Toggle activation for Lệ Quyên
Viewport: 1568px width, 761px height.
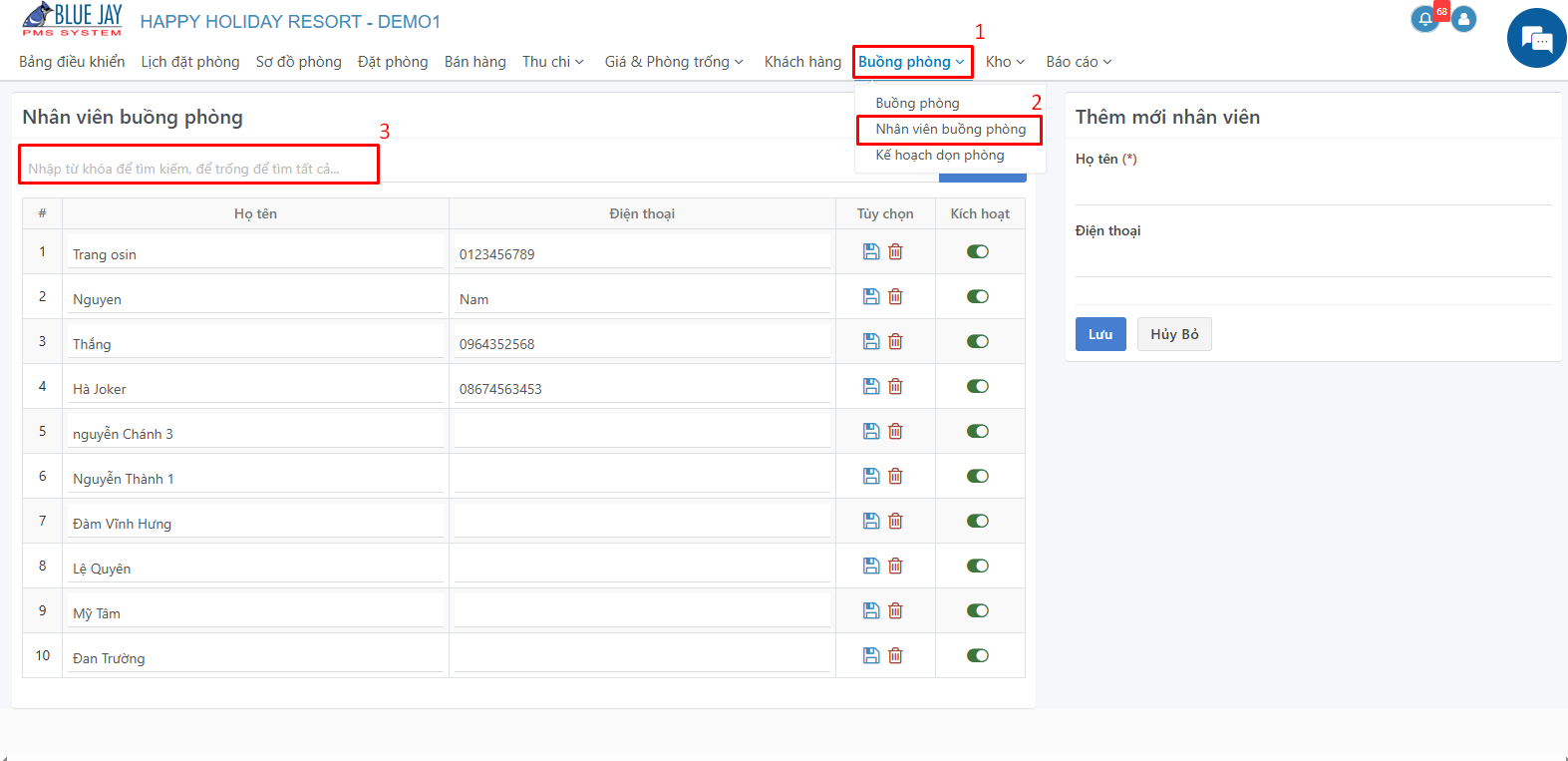coord(978,566)
